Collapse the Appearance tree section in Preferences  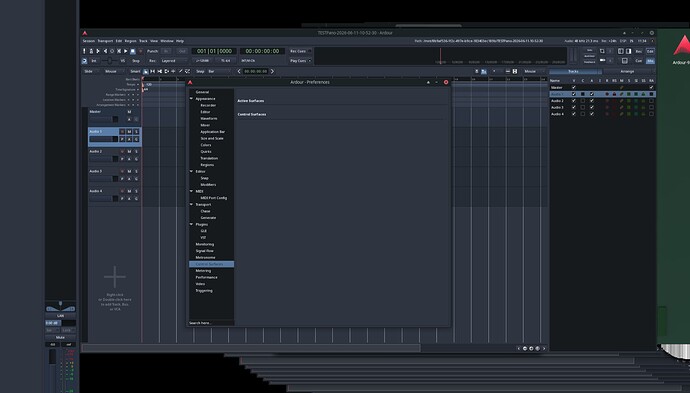(191, 99)
